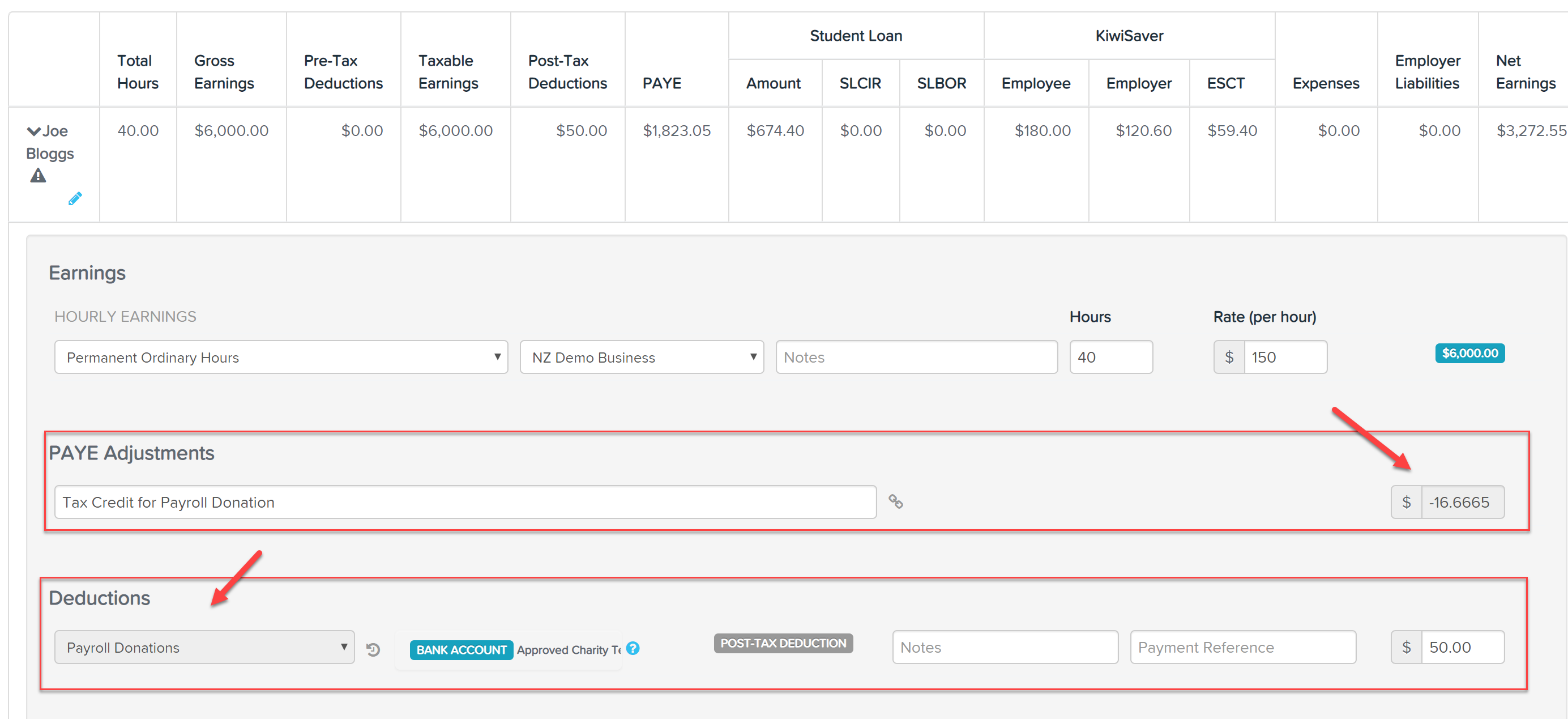Click the Post-Tax Deductions column header
The width and height of the screenshot is (1568, 719).
click(567, 72)
